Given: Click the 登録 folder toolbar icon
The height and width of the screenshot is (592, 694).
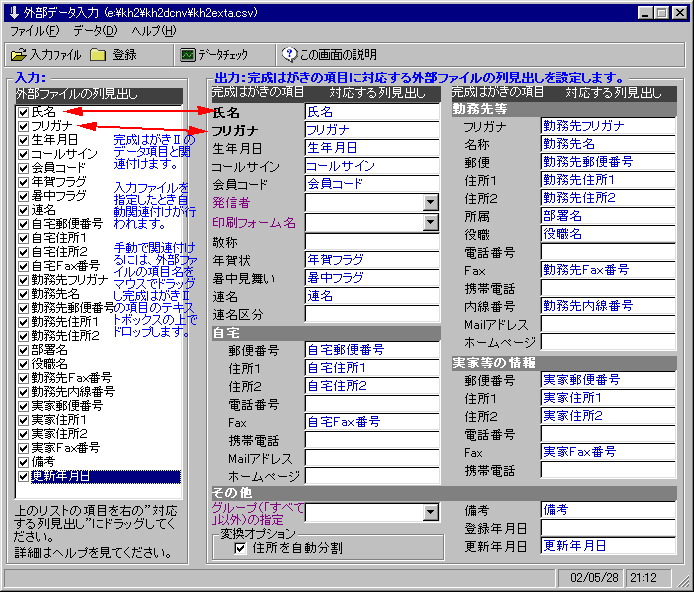Looking at the screenshot, I should click(98, 54).
